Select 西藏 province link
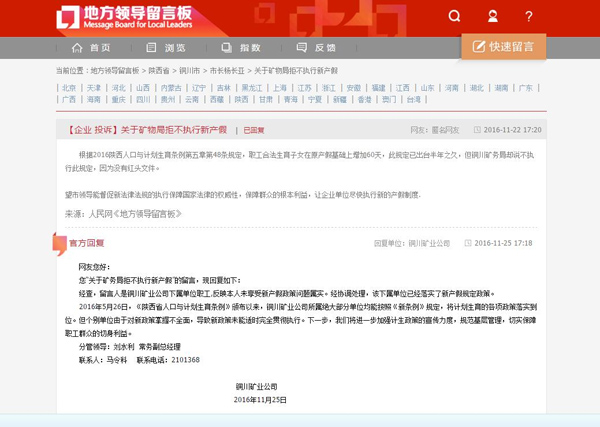 [217, 99]
